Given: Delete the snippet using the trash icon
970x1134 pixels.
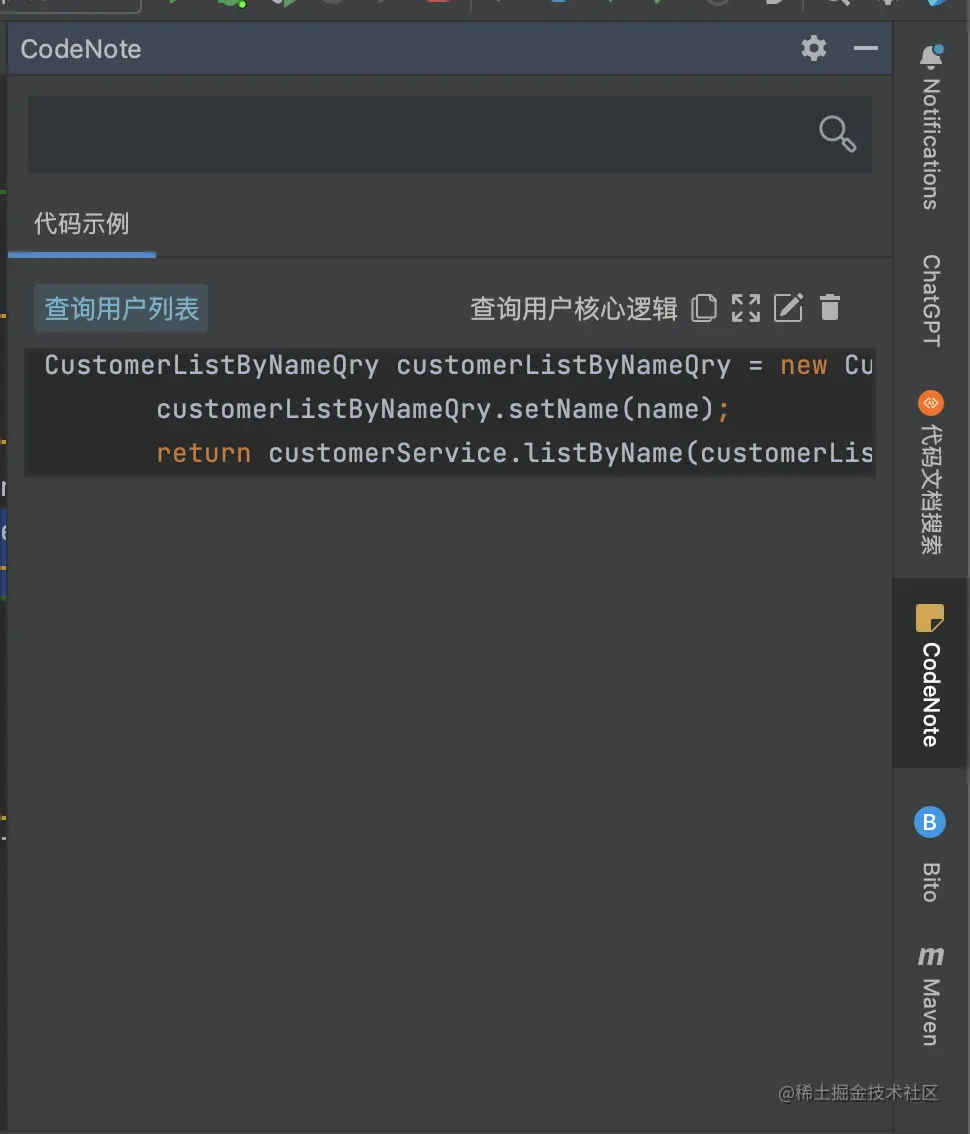Looking at the screenshot, I should [830, 308].
